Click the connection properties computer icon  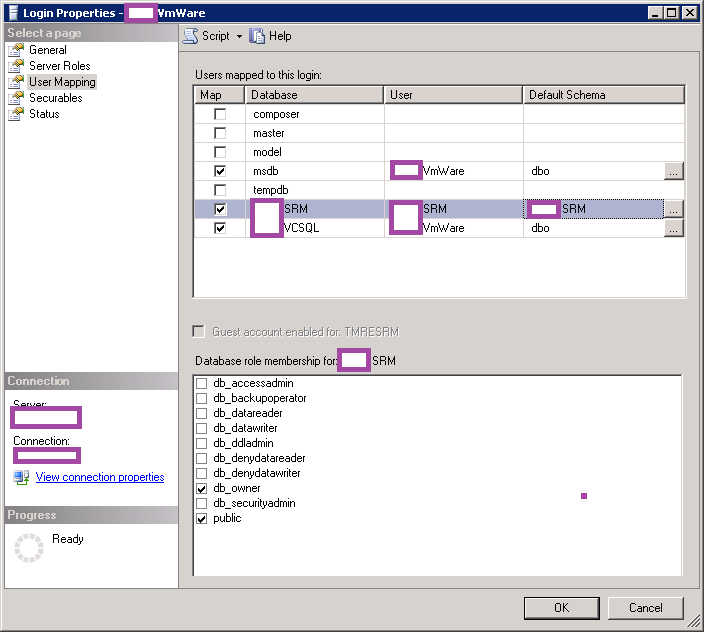click(21, 477)
